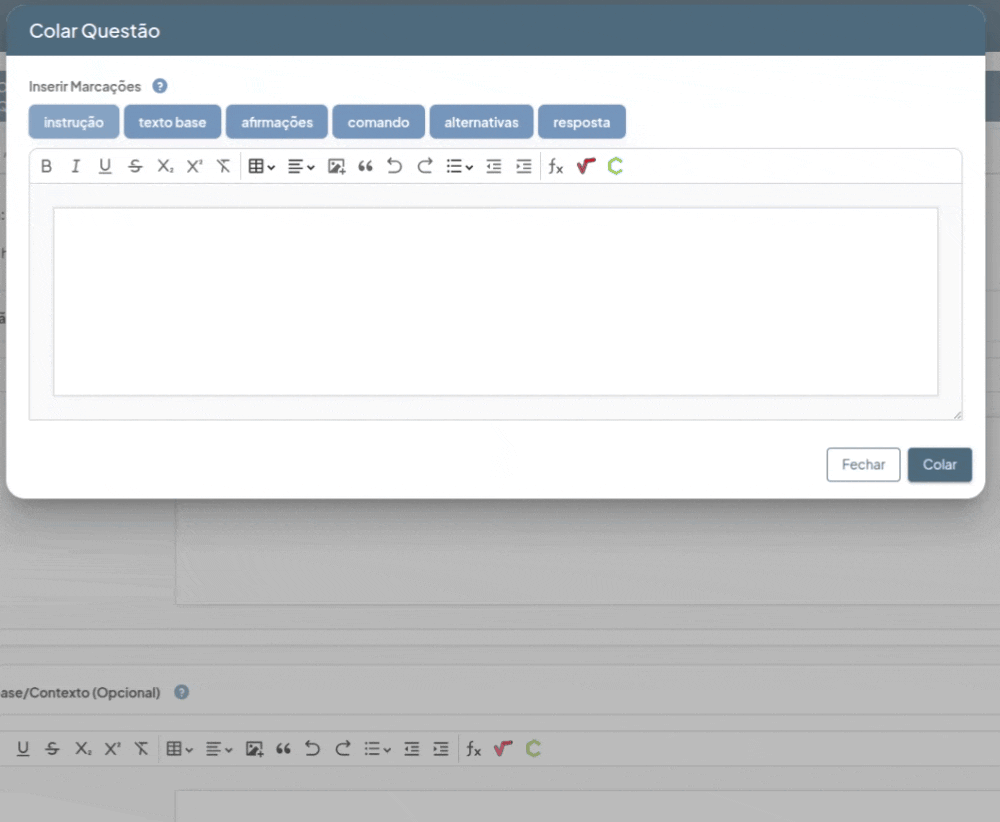Click strikethrough icon in Colar Questão editor
The width and height of the screenshot is (1000, 822).
[135, 167]
